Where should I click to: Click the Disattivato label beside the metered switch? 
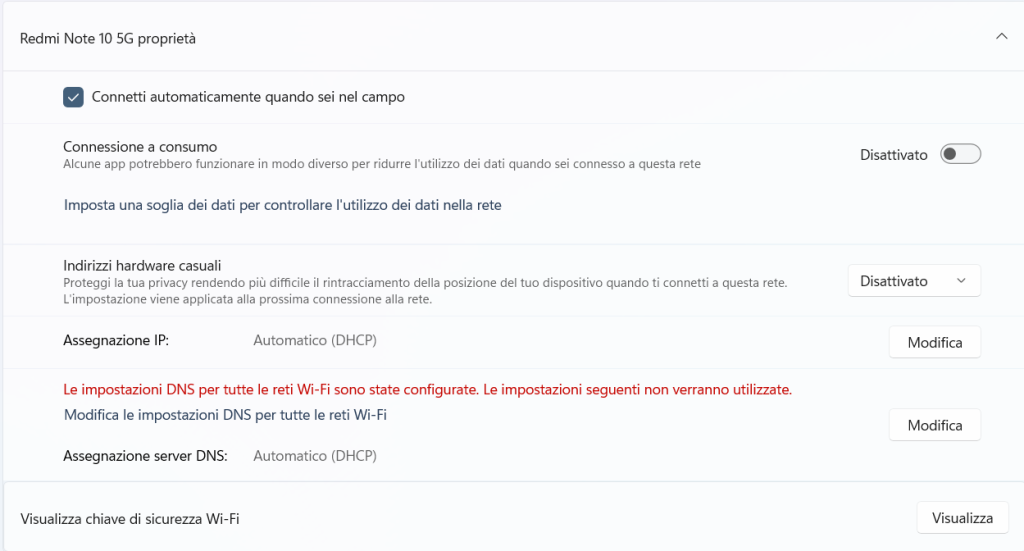pos(893,155)
